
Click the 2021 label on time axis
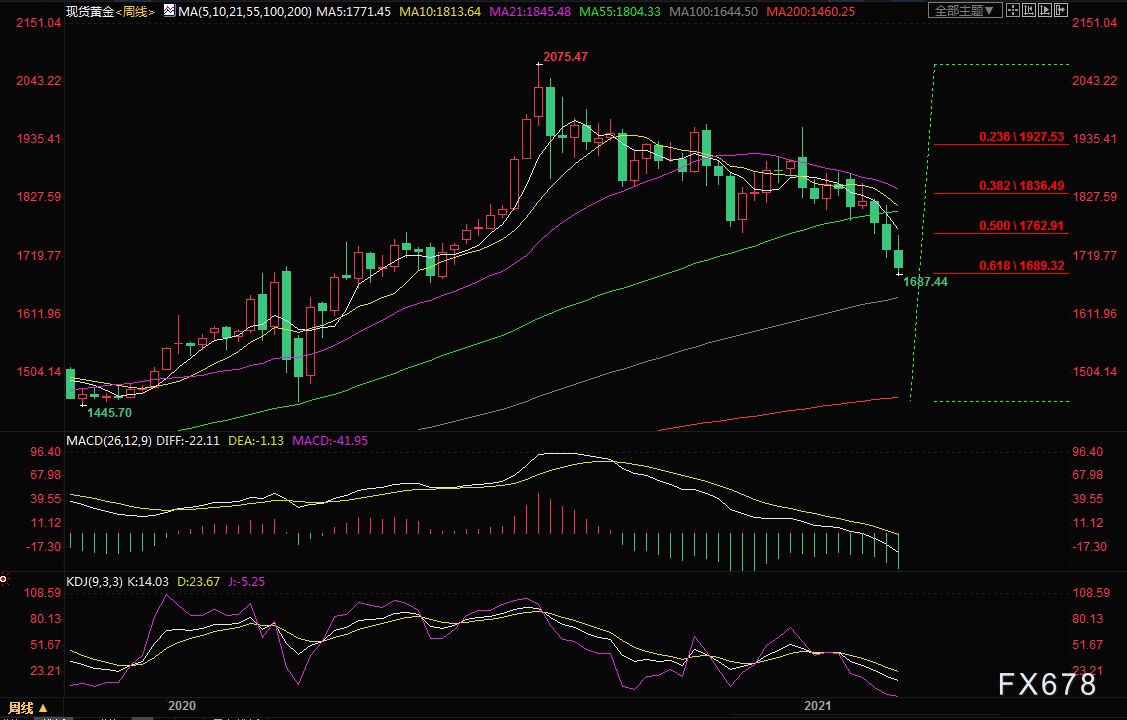click(817, 706)
